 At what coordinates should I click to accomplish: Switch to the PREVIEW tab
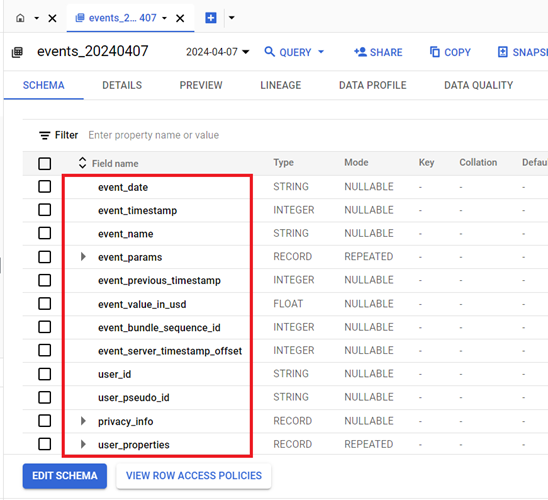coord(201,85)
